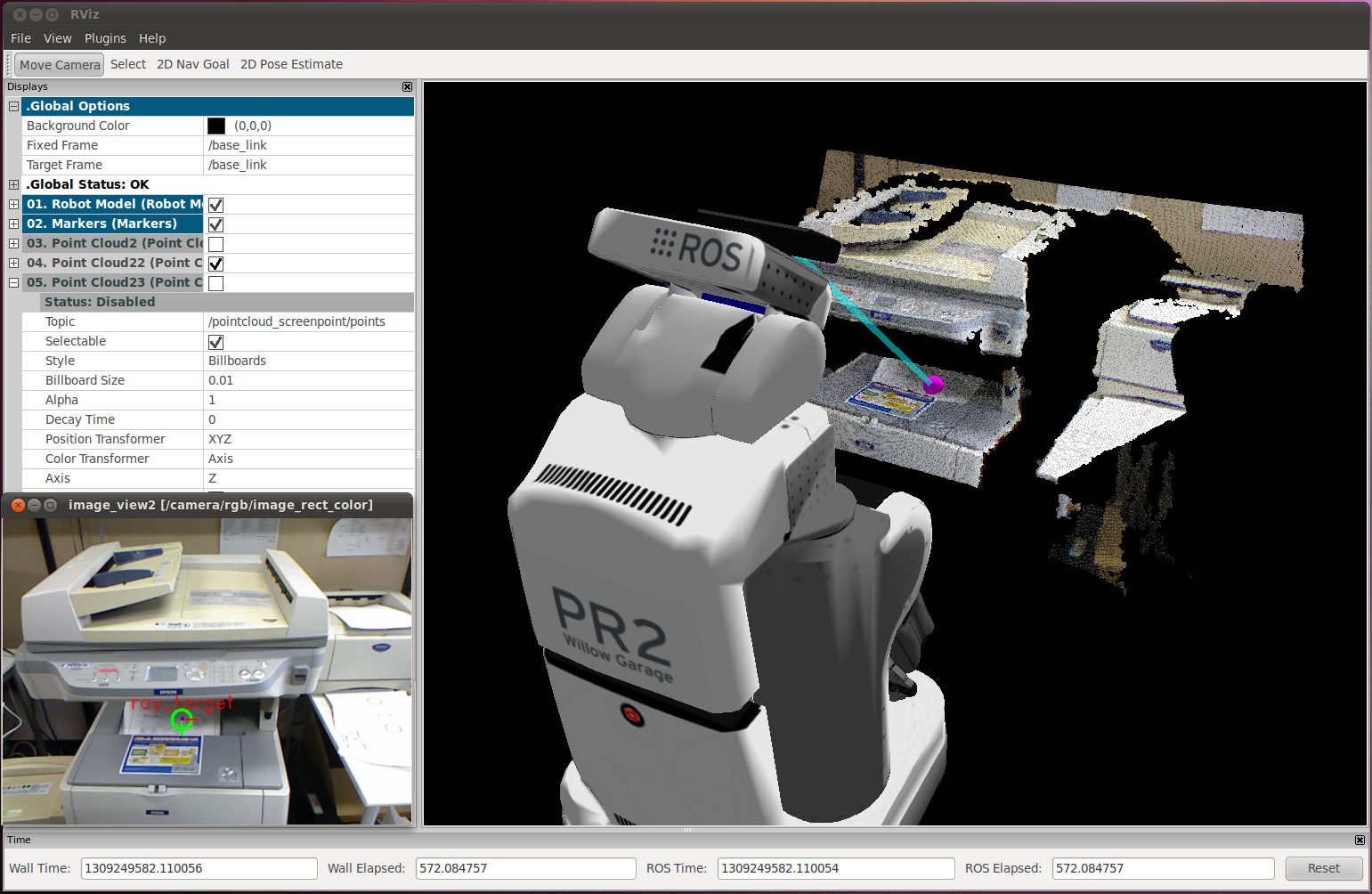Collapse the .Global Options section
Image resolution: width=1372 pixels, height=894 pixels.
13,106
